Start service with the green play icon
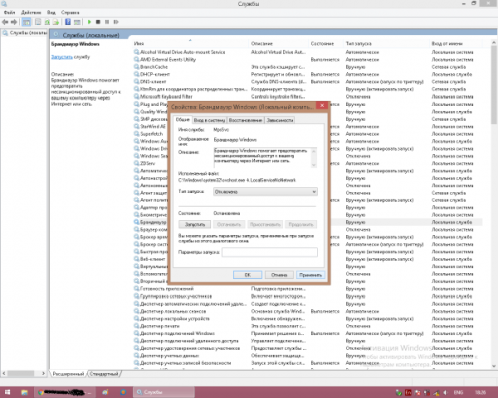Viewport: 498px width, 398px height. point(89,22)
